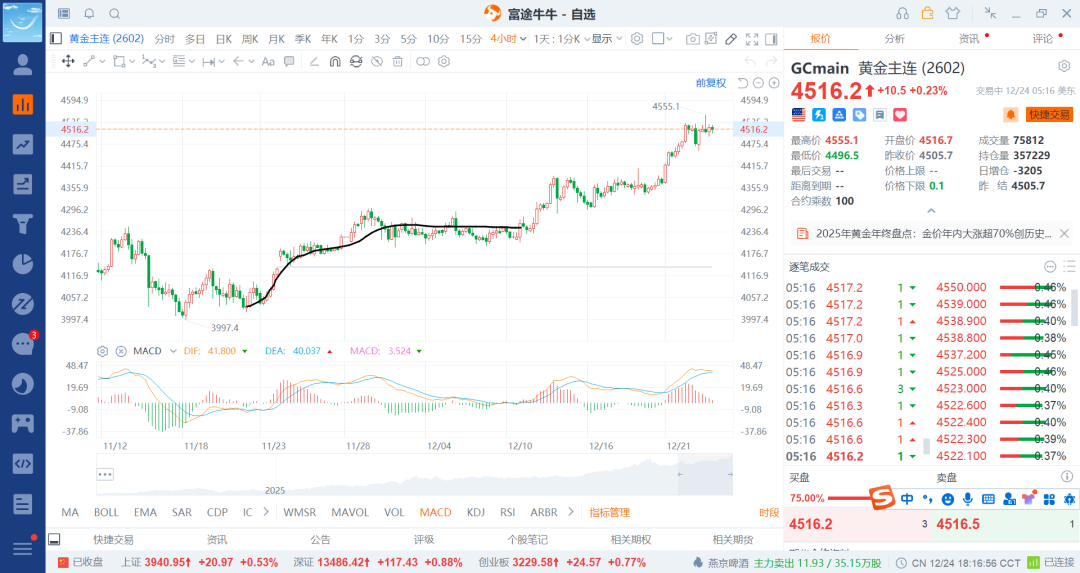Image resolution: width=1080 pixels, height=573 pixels.
Task: Switch to 评论 tab in right panel
Action: 1043,39
